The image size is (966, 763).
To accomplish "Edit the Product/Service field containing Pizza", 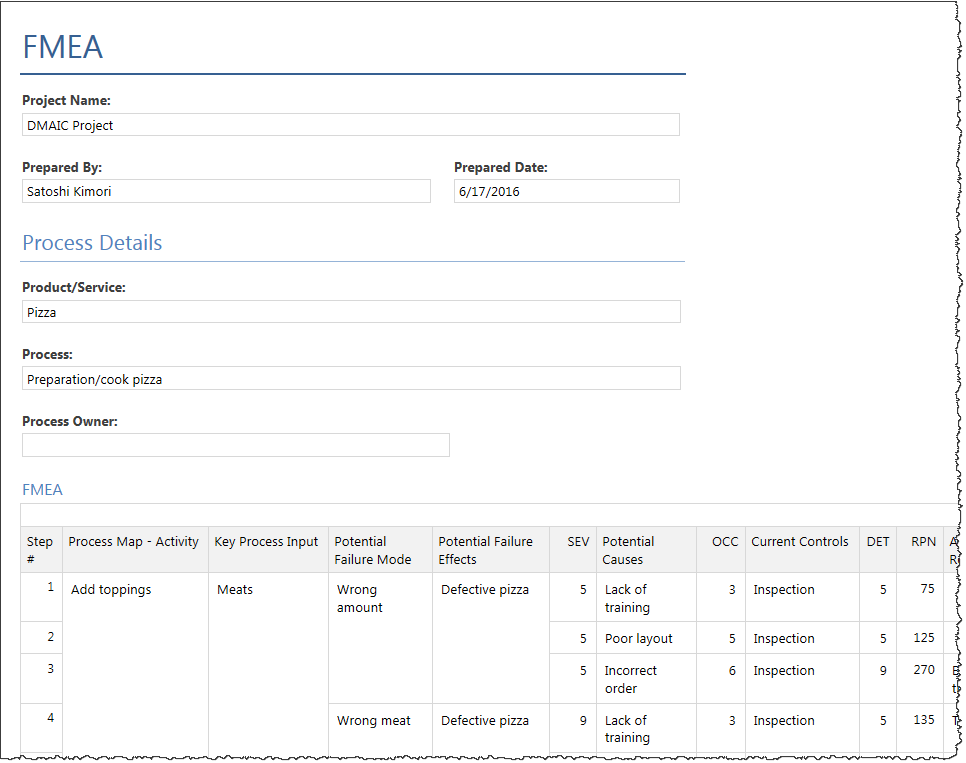I will click(x=350, y=312).
